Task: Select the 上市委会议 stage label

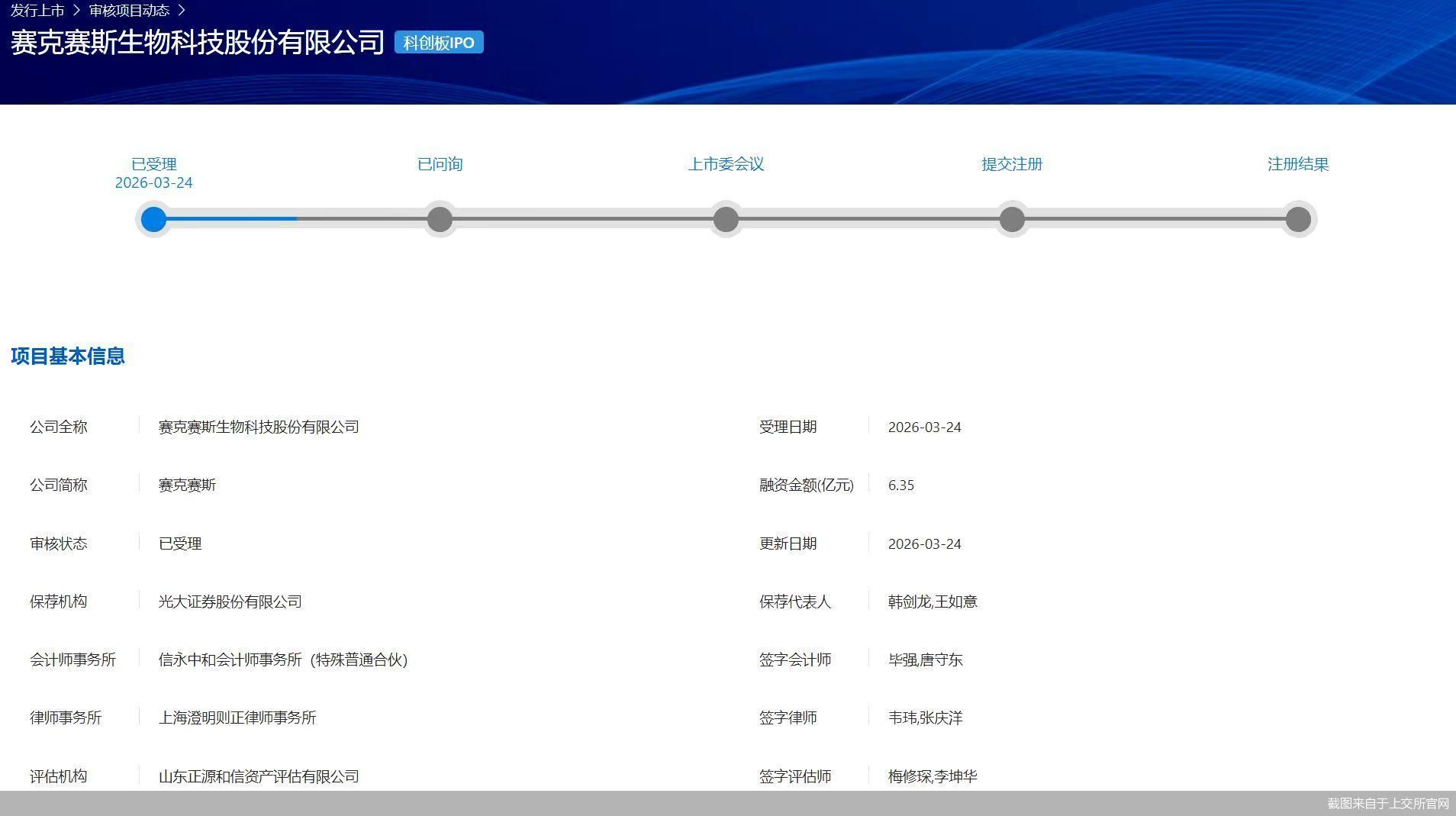Action: [x=726, y=163]
